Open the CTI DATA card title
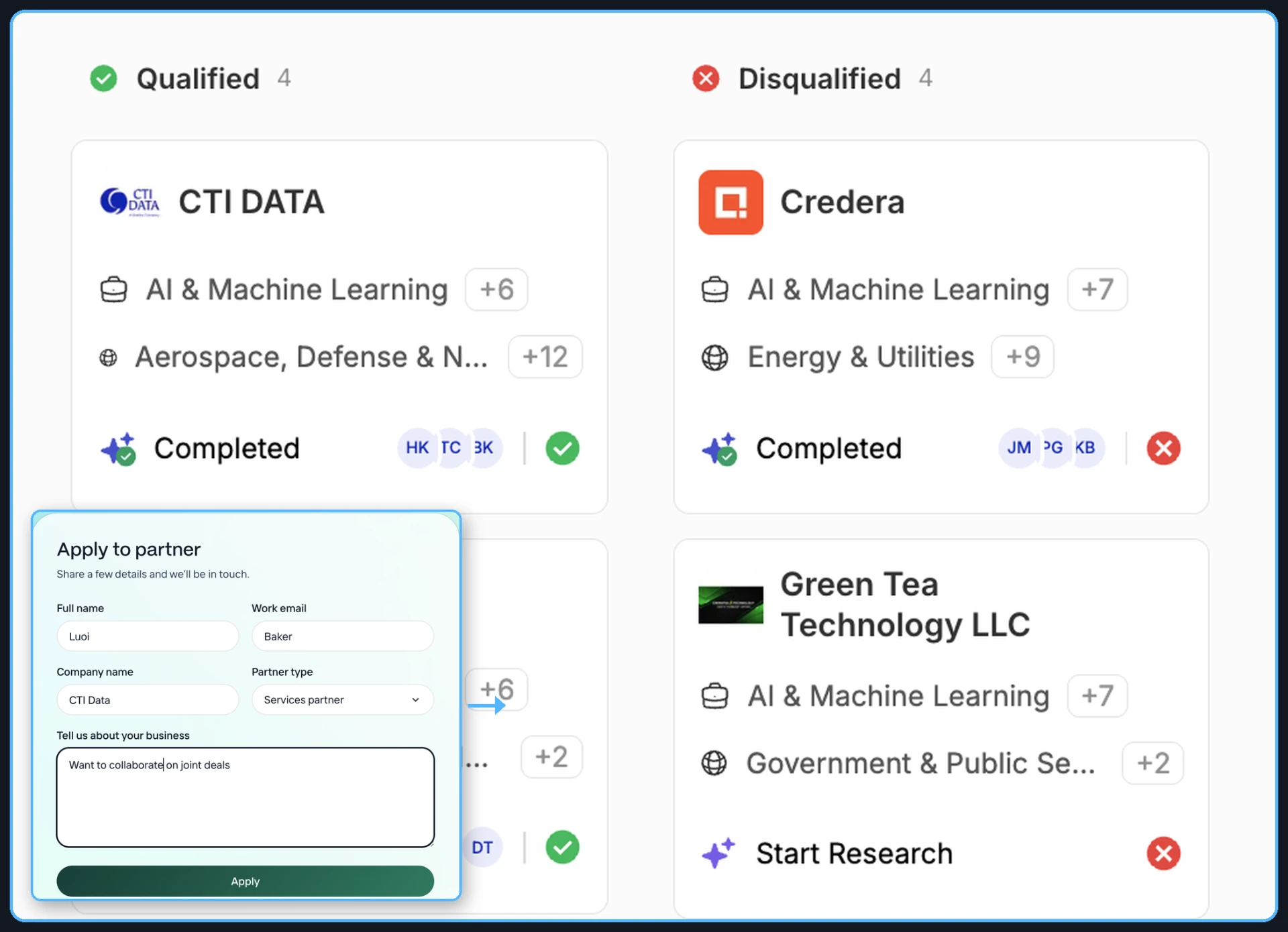 [x=252, y=202]
